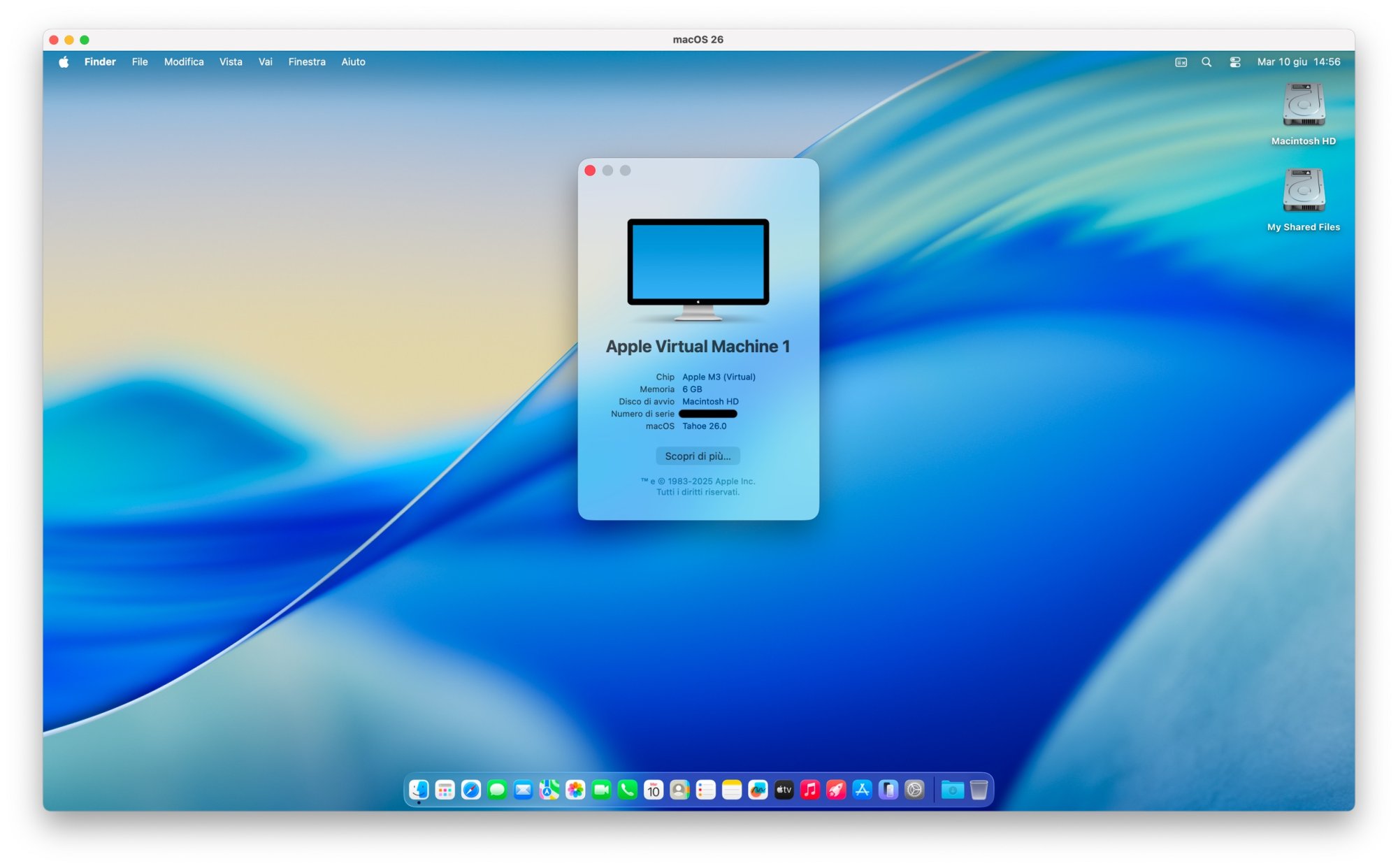The image size is (1398, 868).
Task: Launch the Messages app from the Dock
Action: click(x=496, y=789)
